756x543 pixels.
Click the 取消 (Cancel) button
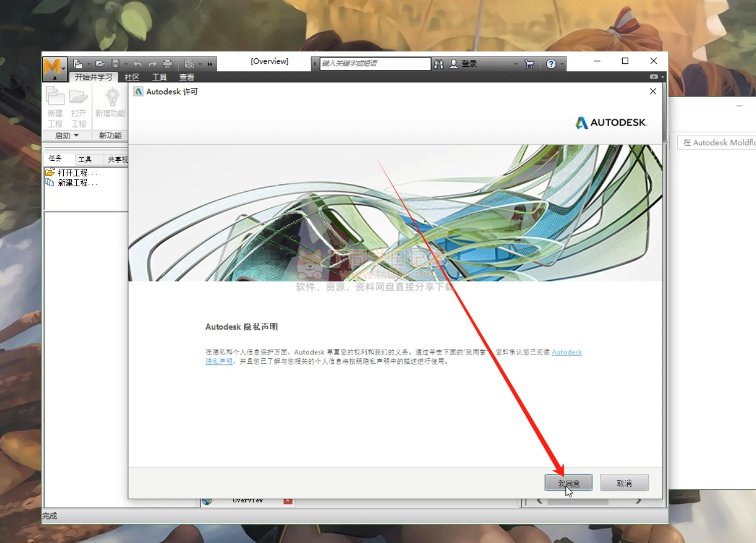[624, 483]
